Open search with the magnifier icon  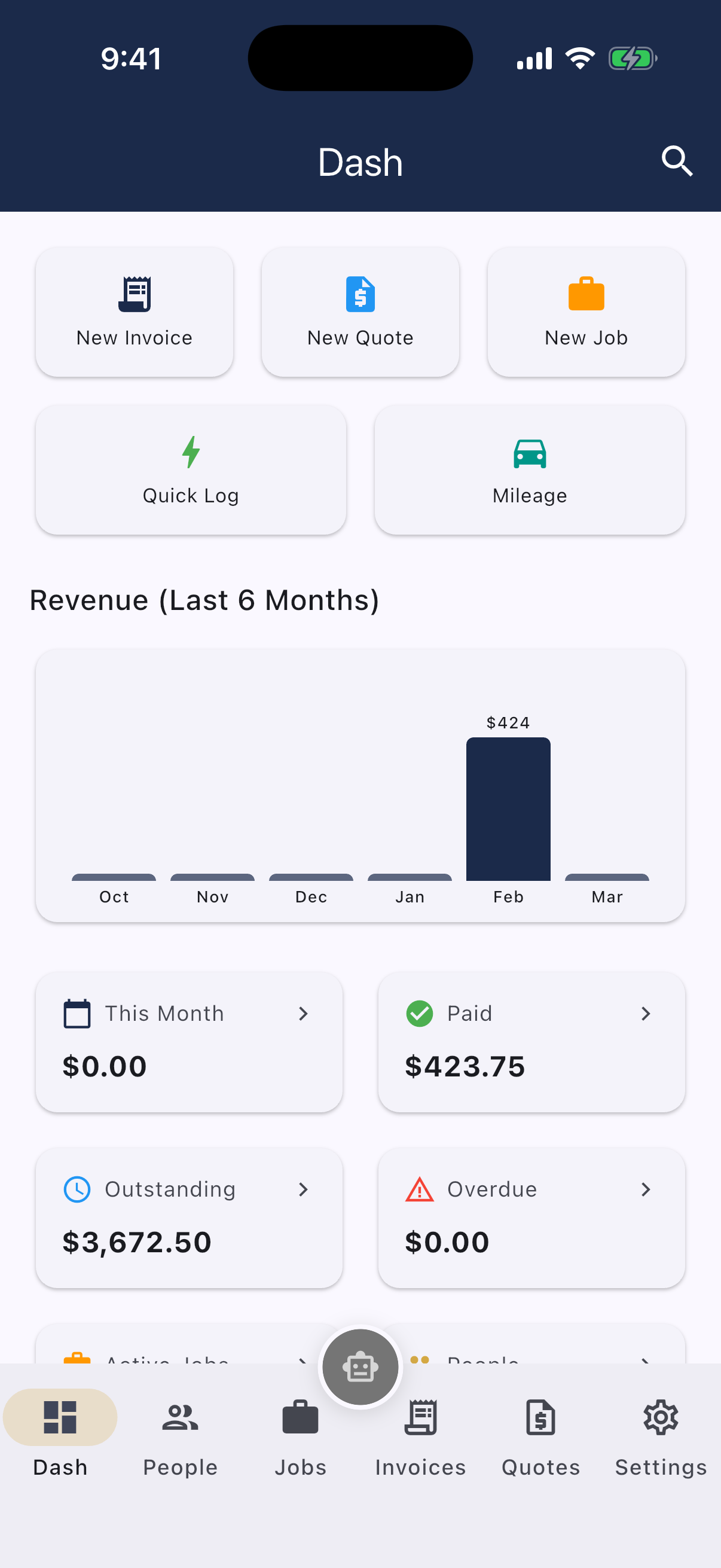tap(677, 161)
